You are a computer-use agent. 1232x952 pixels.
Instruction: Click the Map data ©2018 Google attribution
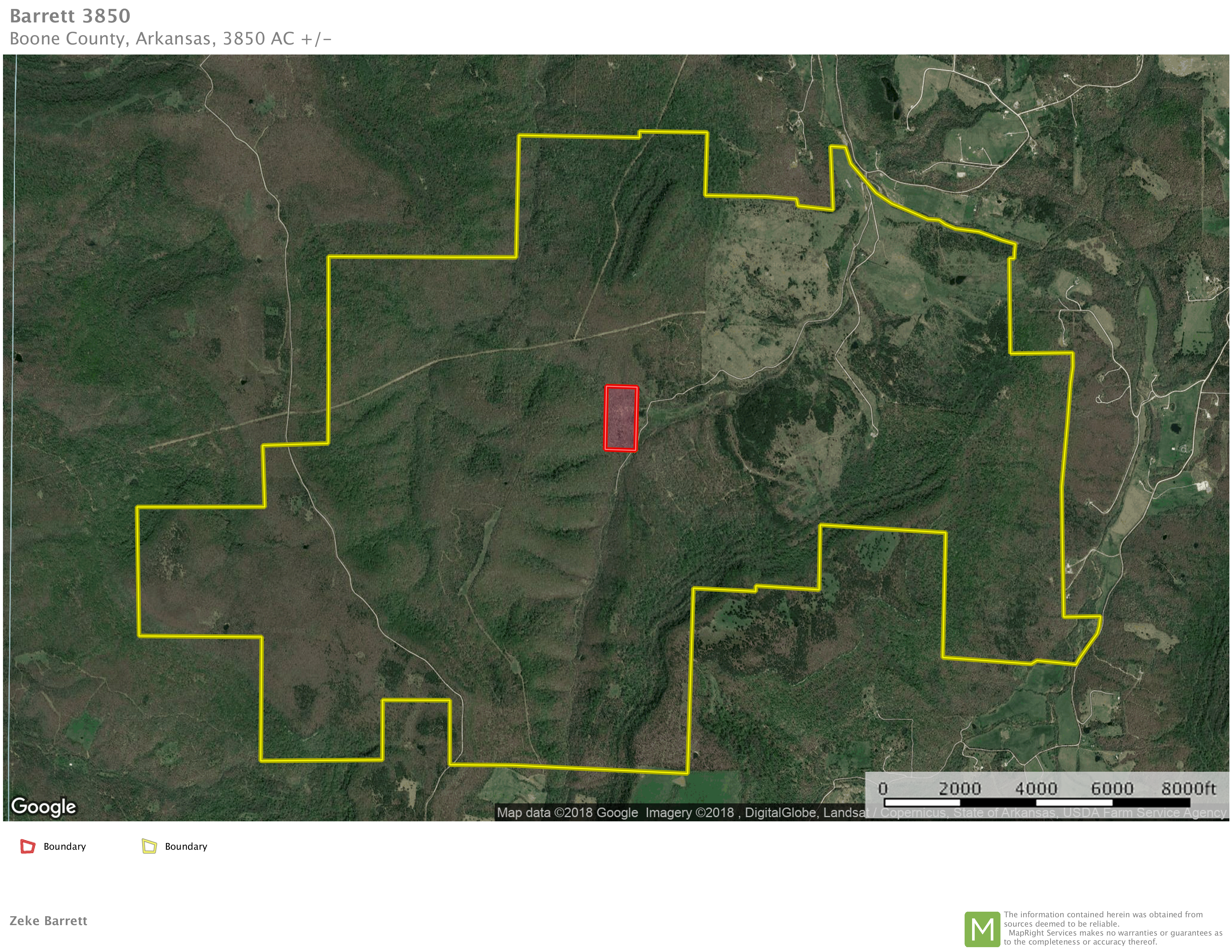tap(567, 813)
